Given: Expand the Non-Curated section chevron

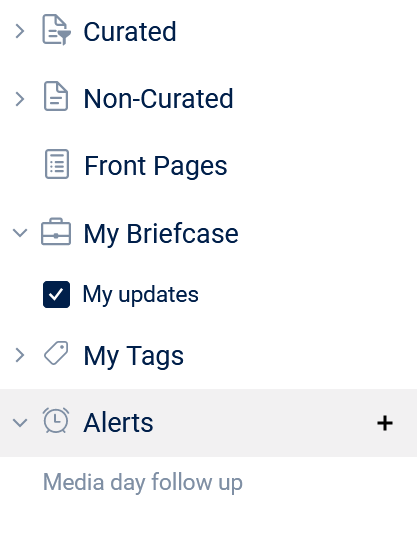Looking at the screenshot, I should click(20, 99).
